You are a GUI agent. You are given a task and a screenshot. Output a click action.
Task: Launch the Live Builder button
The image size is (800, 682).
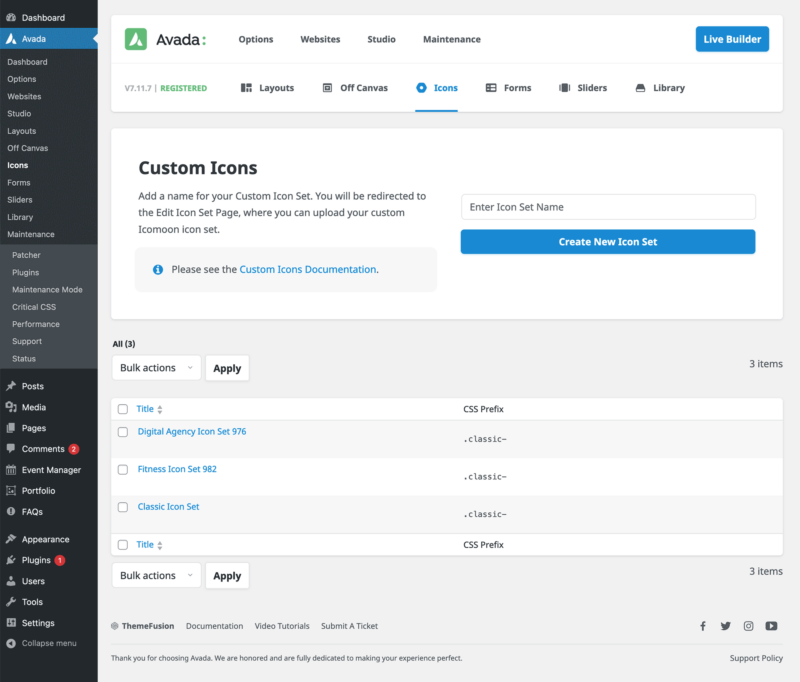tap(732, 39)
